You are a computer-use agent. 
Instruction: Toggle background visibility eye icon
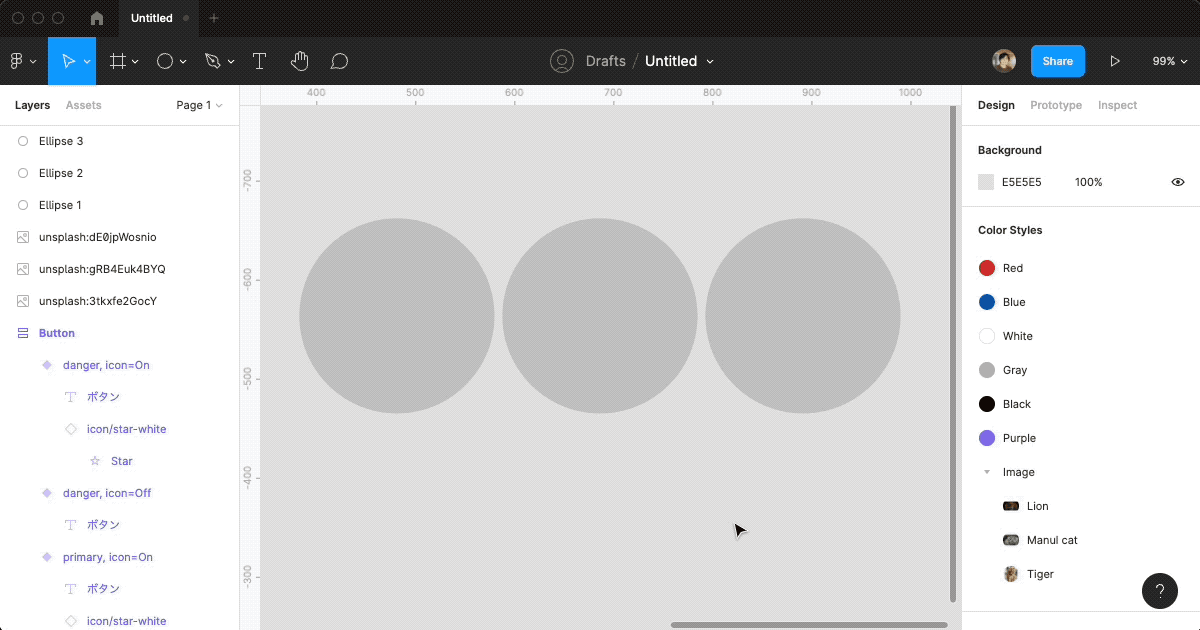[x=1177, y=182]
